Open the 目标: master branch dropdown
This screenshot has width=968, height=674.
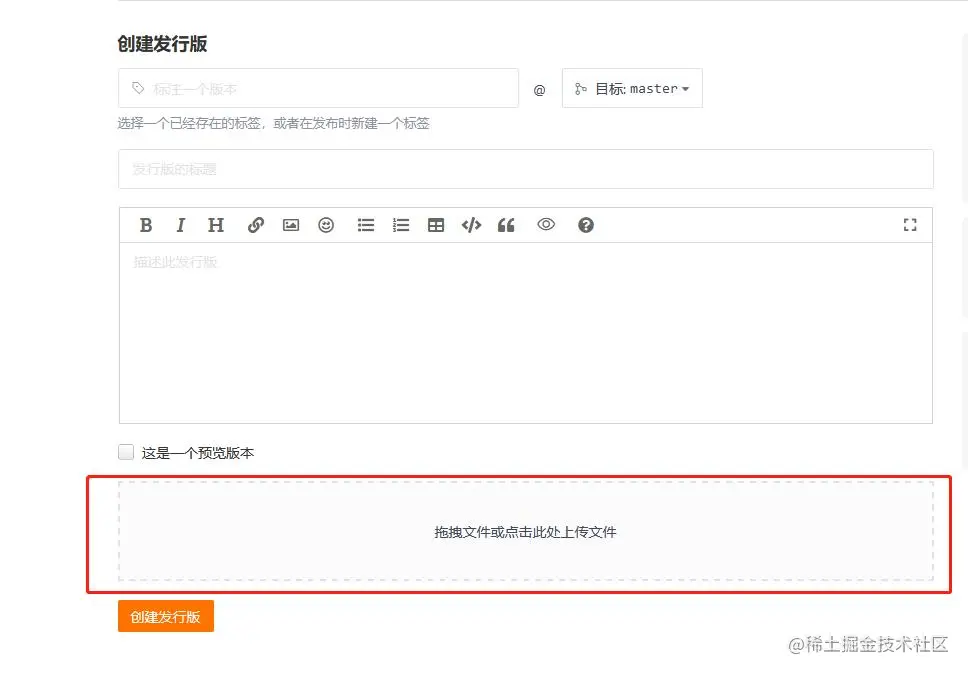632,88
